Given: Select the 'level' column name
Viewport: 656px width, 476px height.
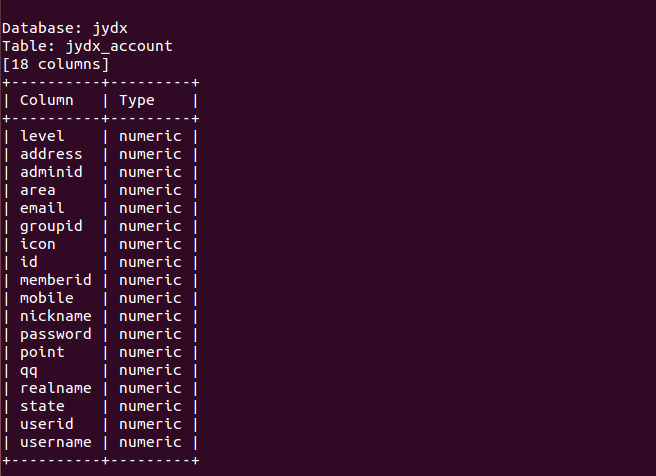Looking at the screenshot, I should 42,136.
